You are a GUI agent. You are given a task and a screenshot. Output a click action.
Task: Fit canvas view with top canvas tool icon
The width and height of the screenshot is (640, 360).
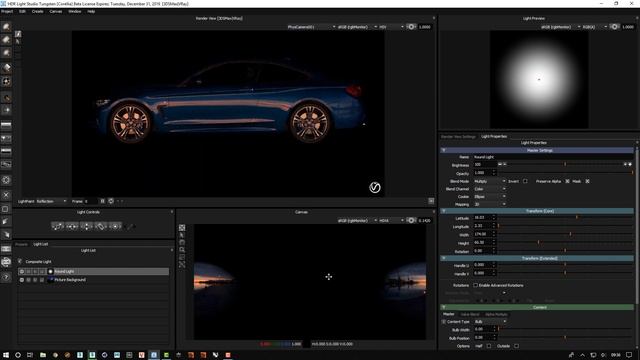[182, 228]
